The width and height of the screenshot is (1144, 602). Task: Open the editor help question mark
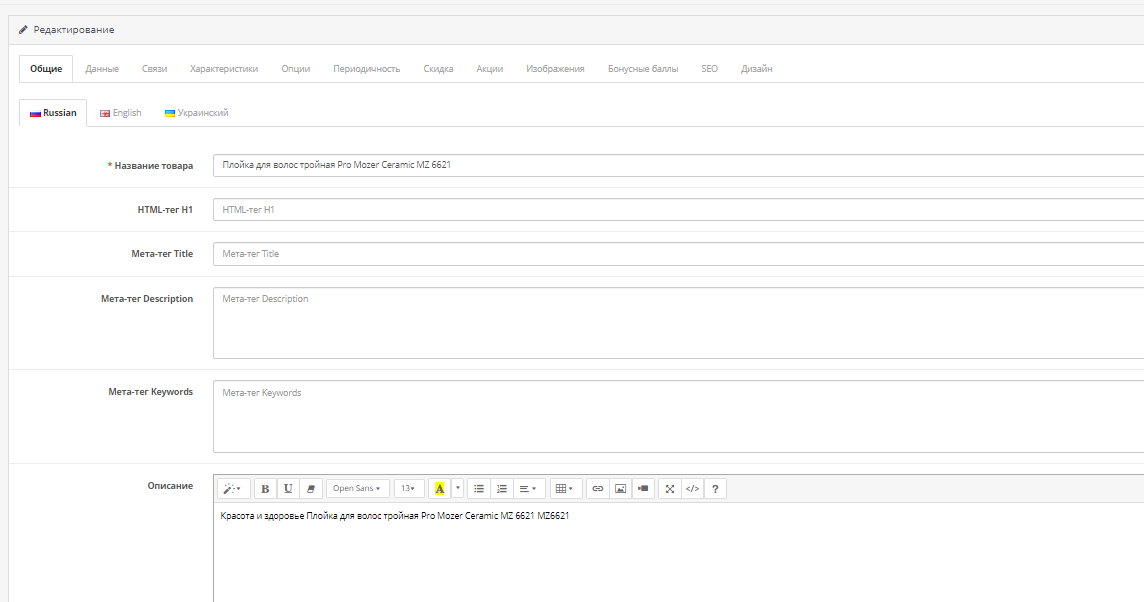point(715,489)
